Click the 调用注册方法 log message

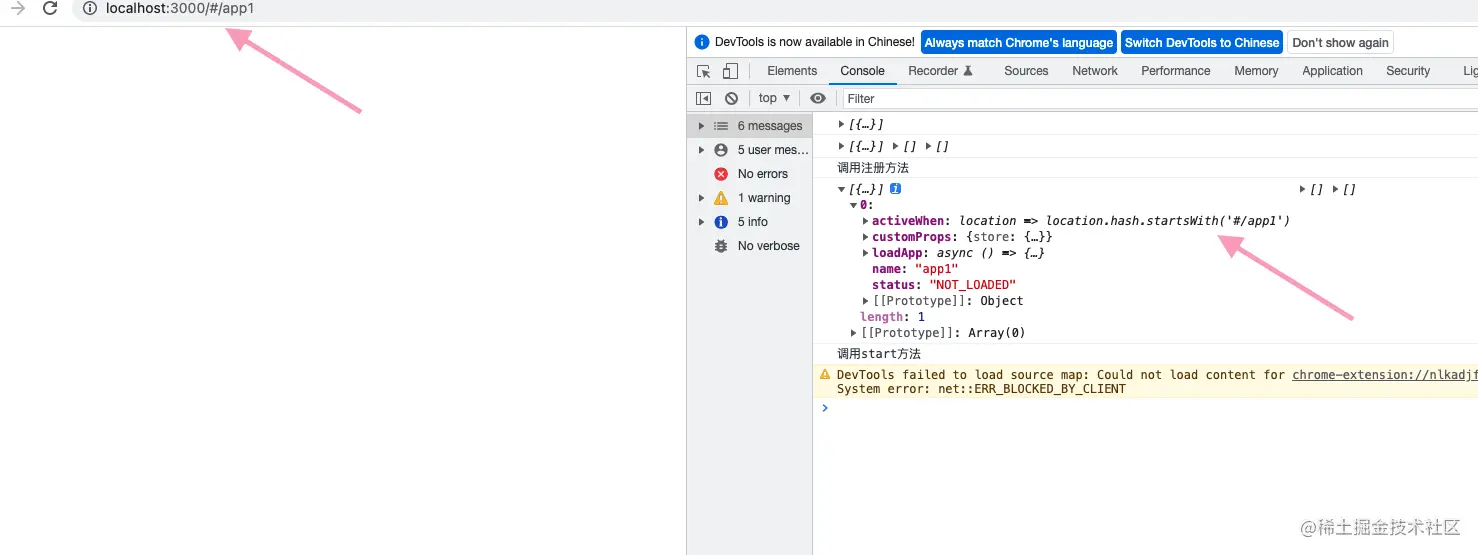pyautogui.click(x=872, y=168)
